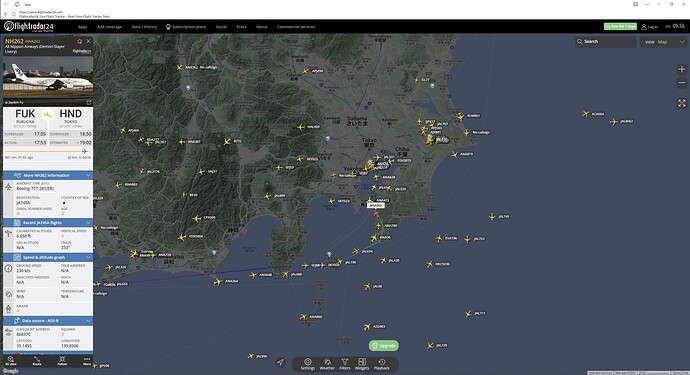This screenshot has height=375, width=690.
Task: Click the browser reload/stop icon
Action: pyautogui.click(x=5, y=14)
